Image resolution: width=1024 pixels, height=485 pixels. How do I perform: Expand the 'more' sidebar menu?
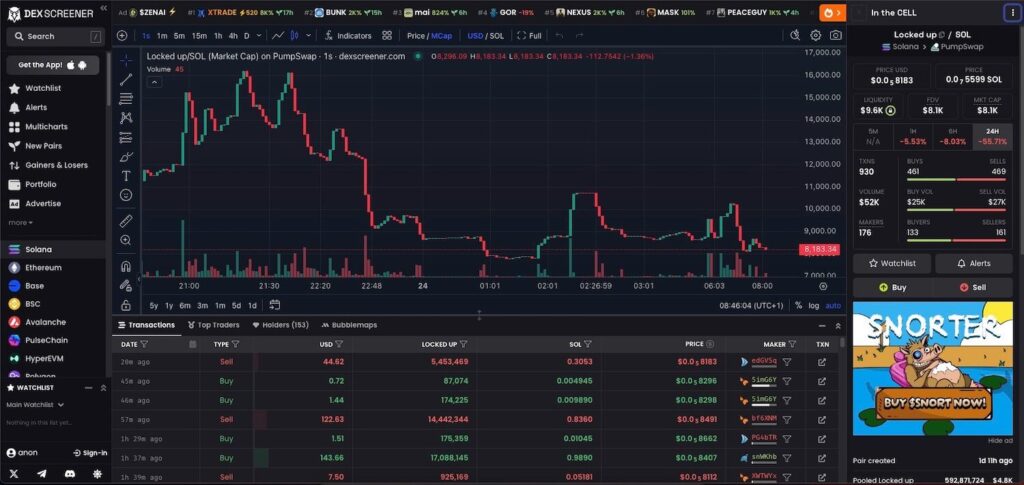[x=20, y=223]
